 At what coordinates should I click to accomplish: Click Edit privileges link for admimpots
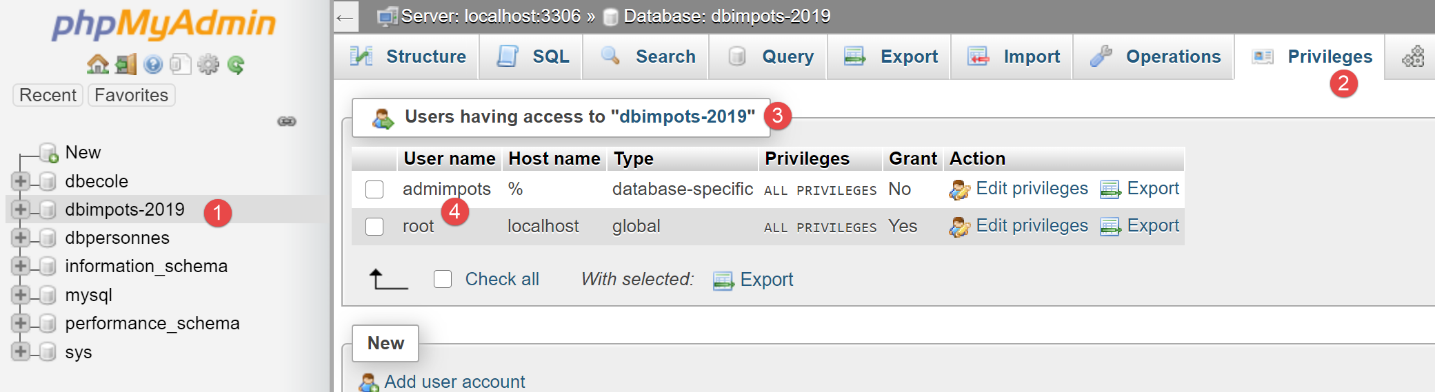(1032, 188)
